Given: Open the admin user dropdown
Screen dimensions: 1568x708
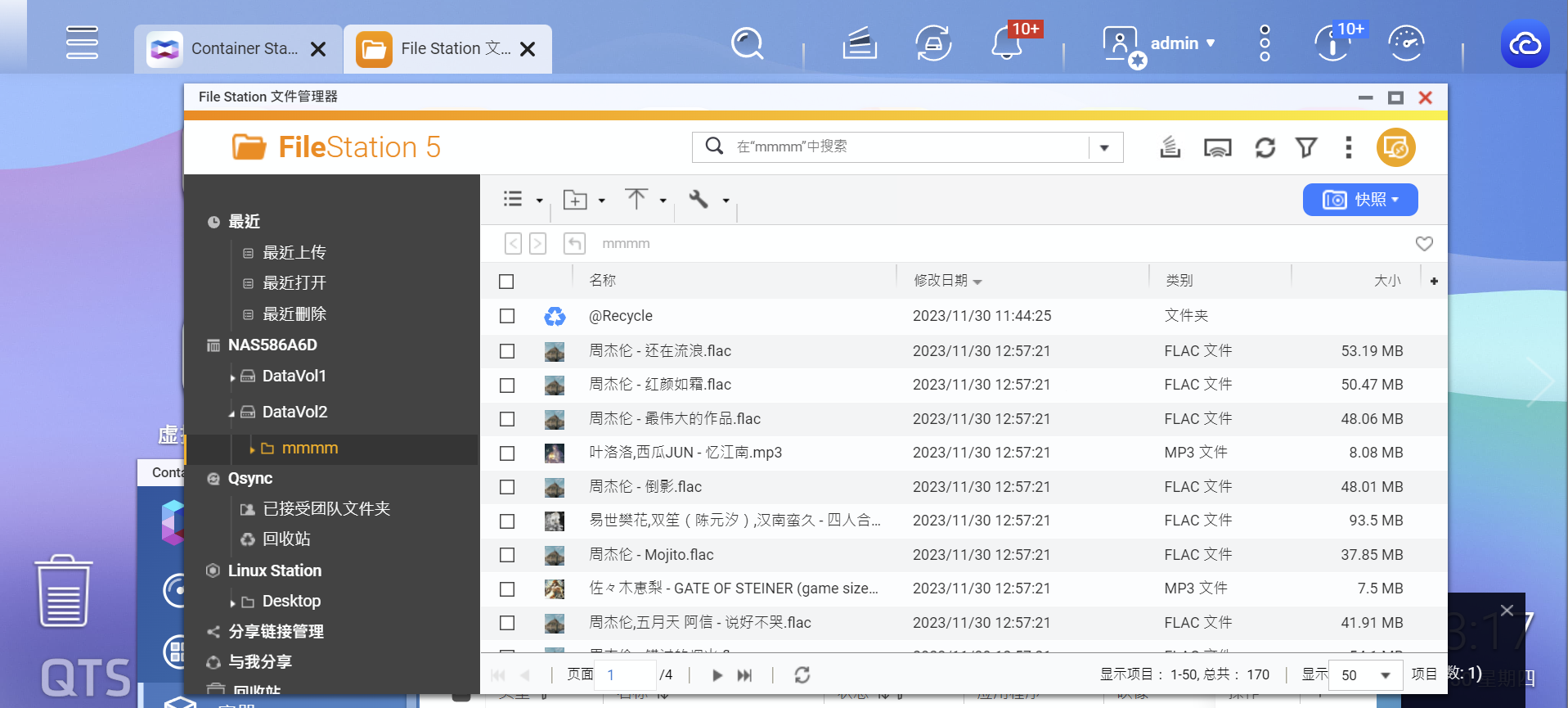Looking at the screenshot, I should 1183,43.
